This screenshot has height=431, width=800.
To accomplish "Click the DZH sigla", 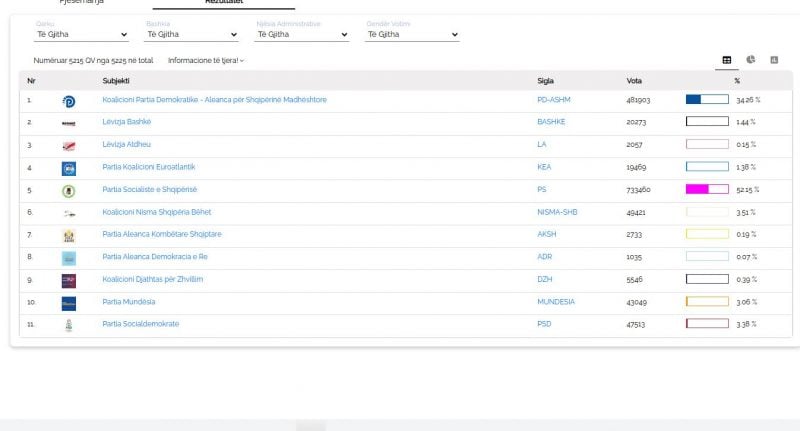I will coord(544,279).
